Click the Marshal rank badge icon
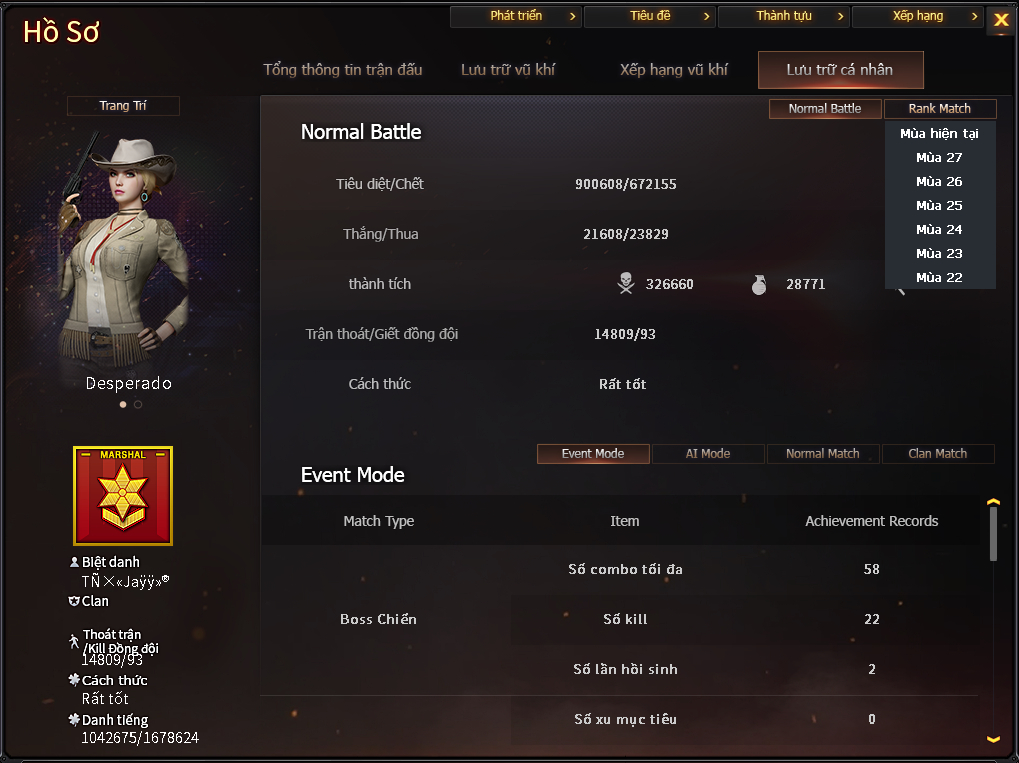This screenshot has width=1019, height=763. click(123, 496)
